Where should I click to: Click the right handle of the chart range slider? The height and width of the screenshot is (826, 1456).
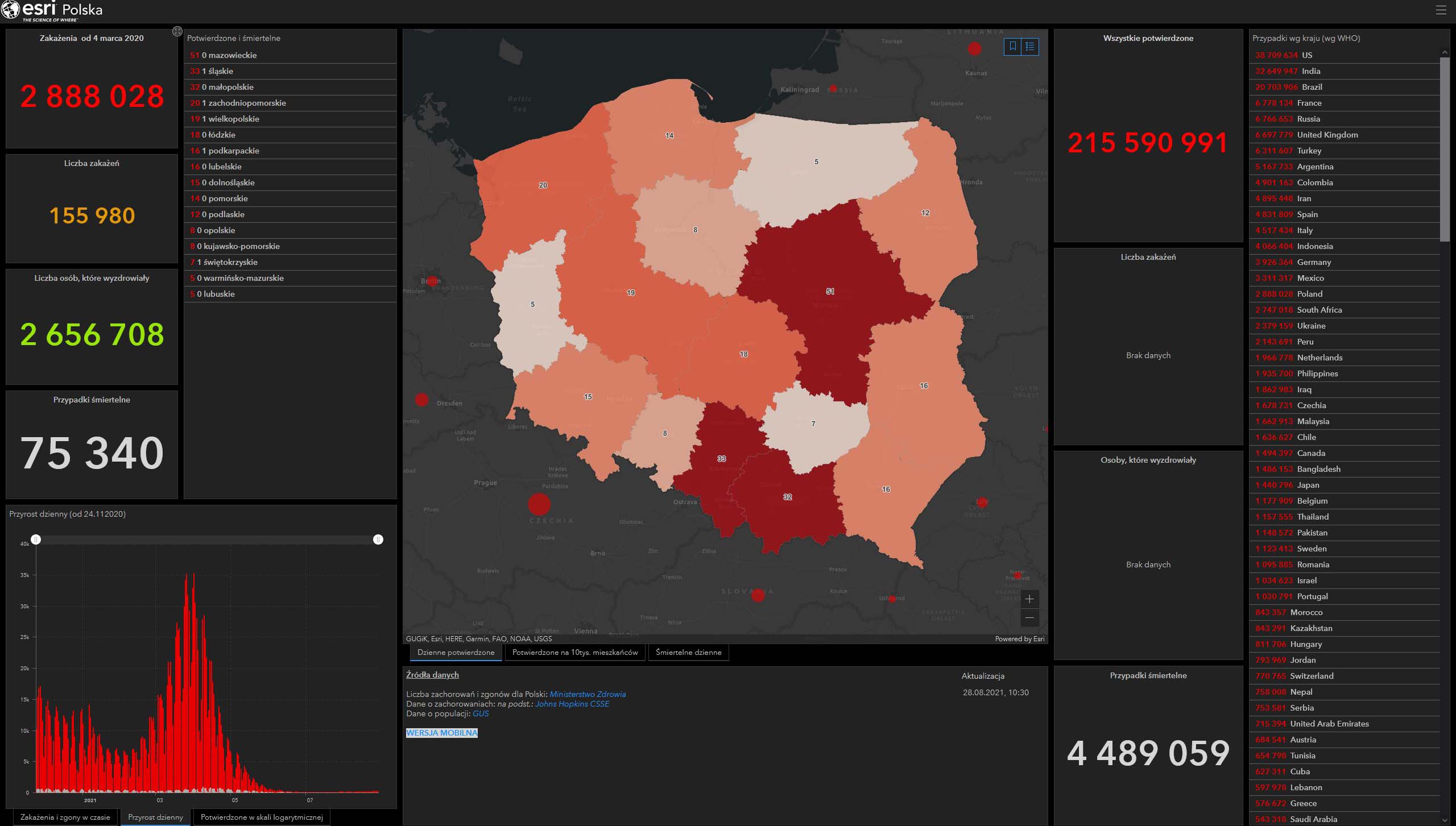[378, 539]
